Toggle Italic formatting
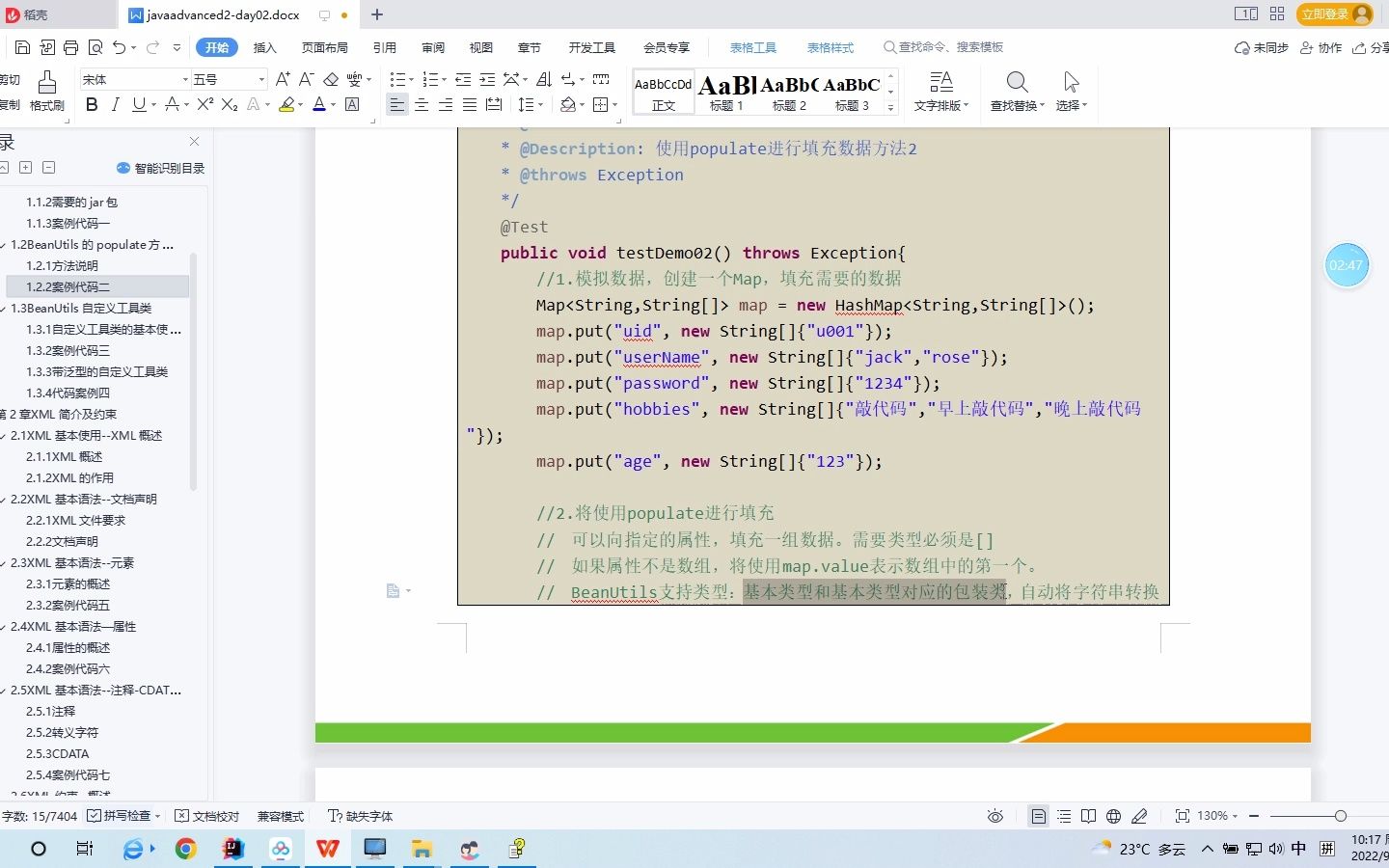 point(115,104)
